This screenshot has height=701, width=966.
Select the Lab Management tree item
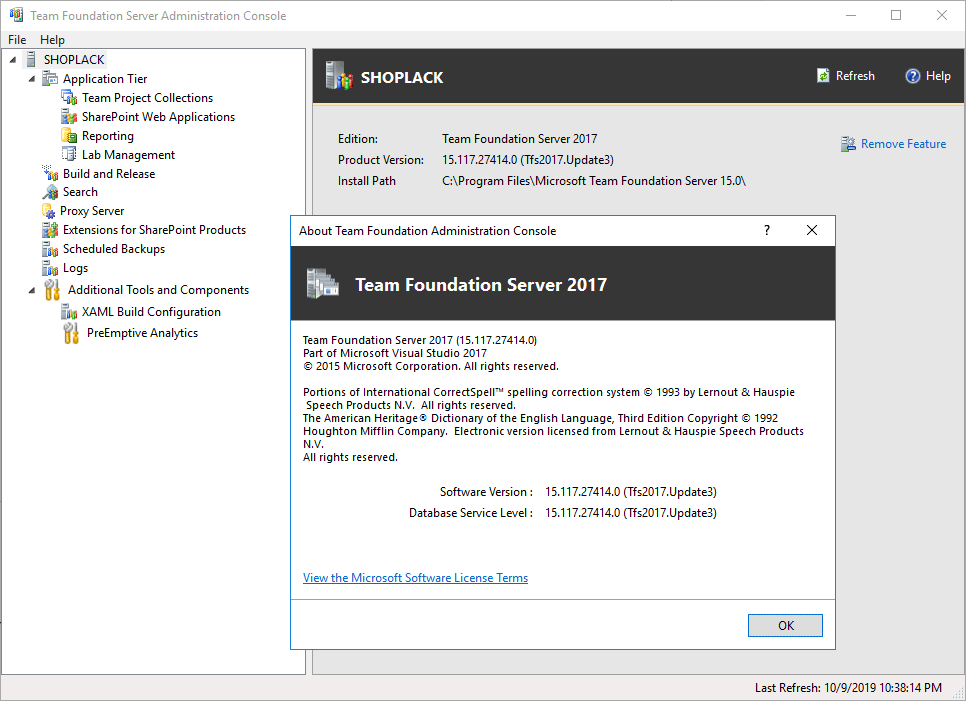coord(128,155)
